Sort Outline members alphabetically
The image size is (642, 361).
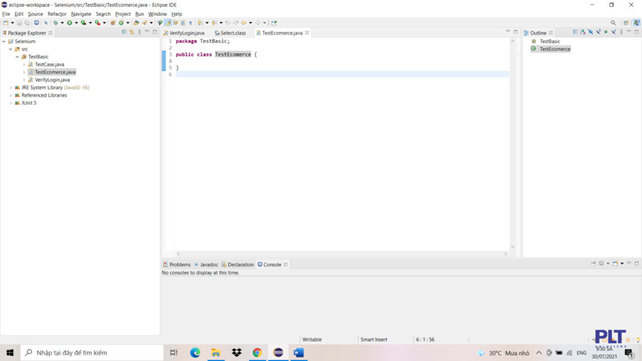click(x=583, y=32)
